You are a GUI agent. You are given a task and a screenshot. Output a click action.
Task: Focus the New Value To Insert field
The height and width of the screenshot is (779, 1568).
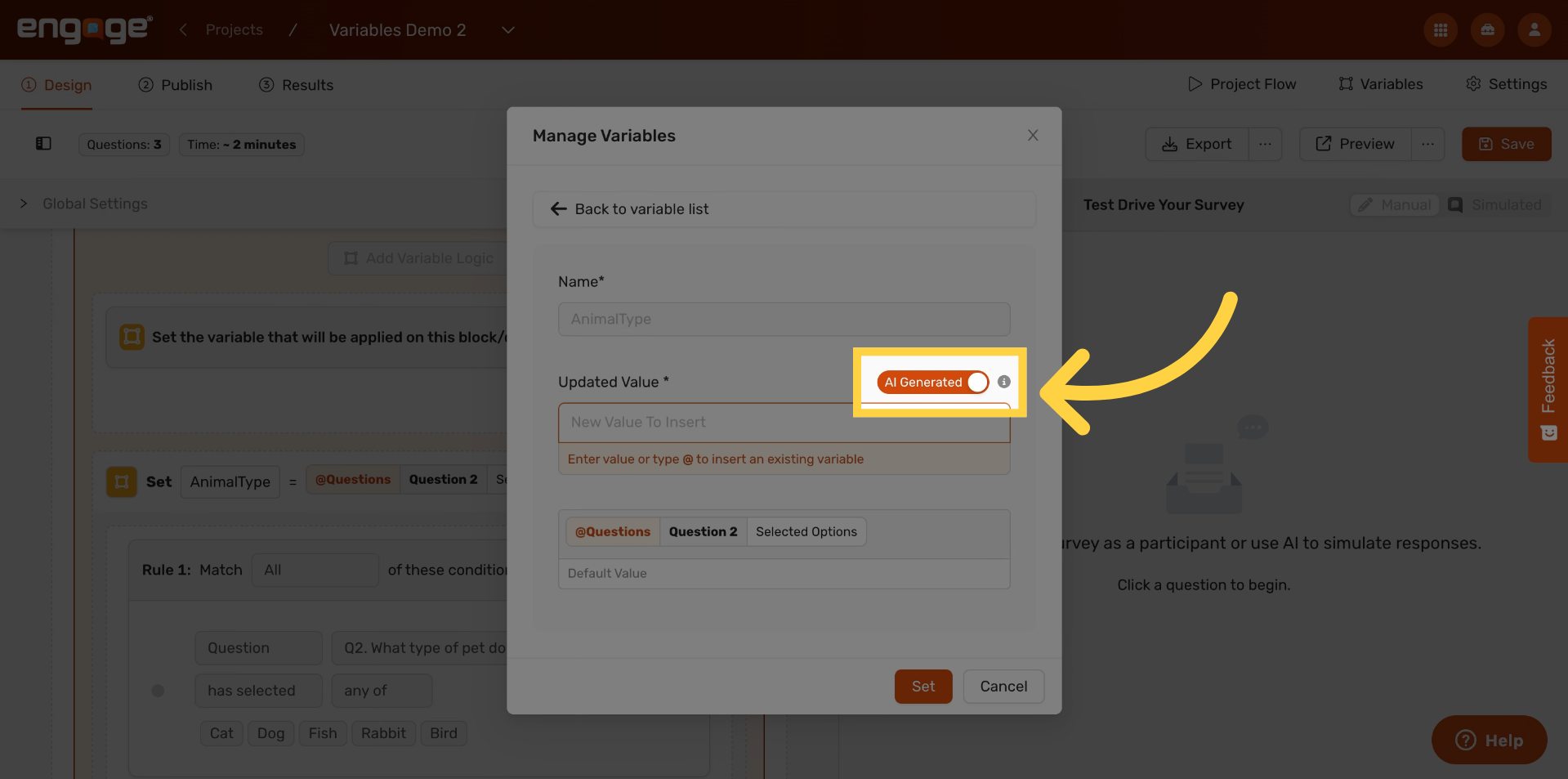784,423
